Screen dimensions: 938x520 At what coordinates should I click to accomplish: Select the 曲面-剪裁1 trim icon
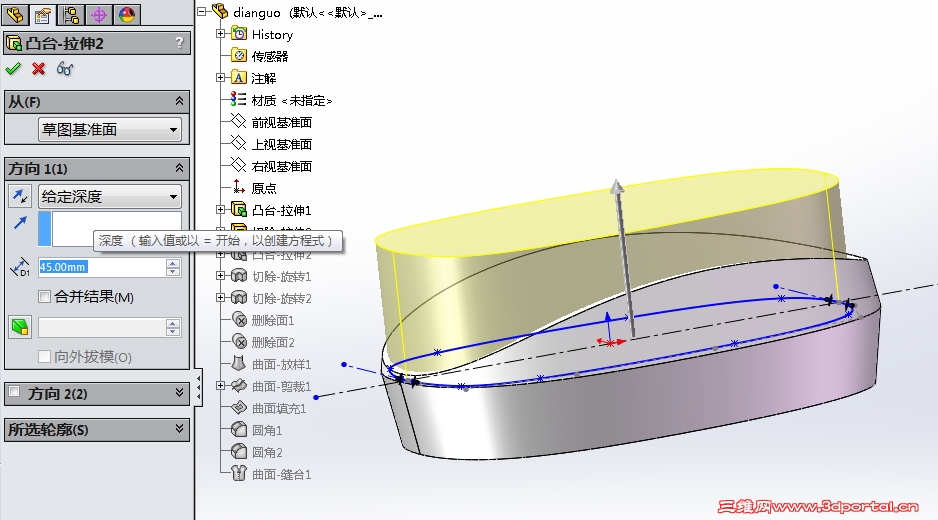239,386
